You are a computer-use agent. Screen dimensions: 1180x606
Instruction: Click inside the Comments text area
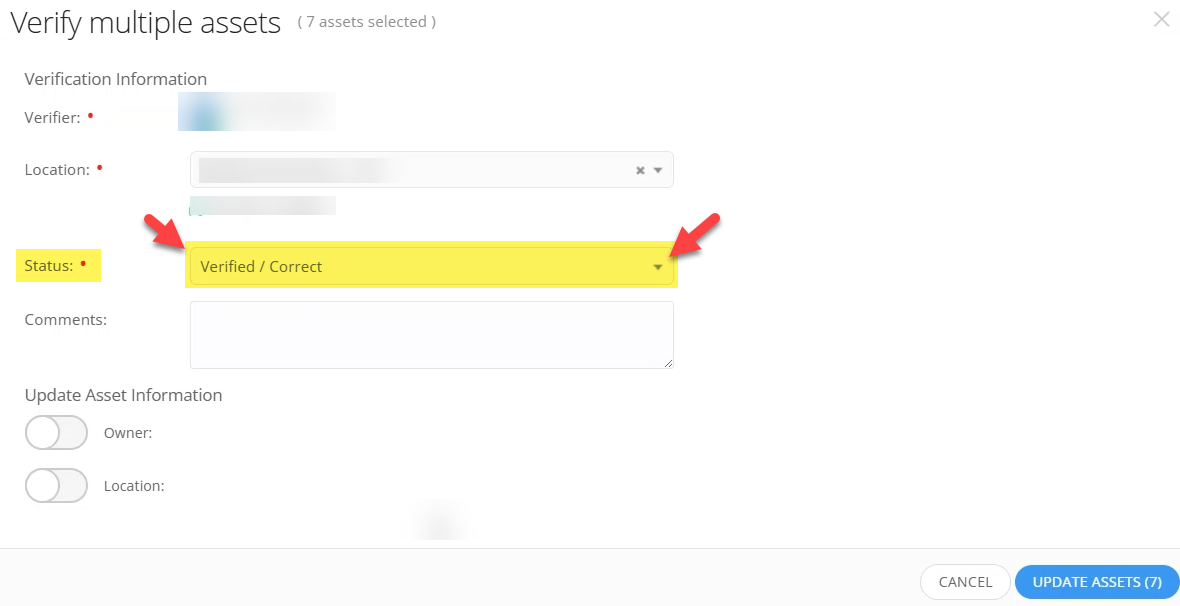click(x=430, y=335)
